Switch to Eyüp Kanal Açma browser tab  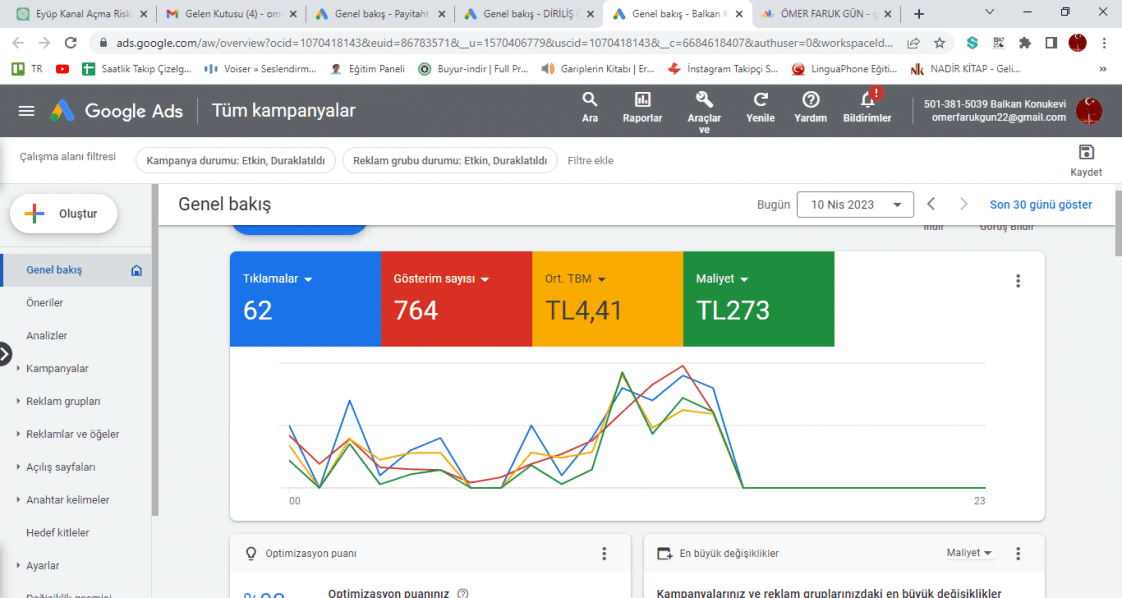[x=82, y=14]
